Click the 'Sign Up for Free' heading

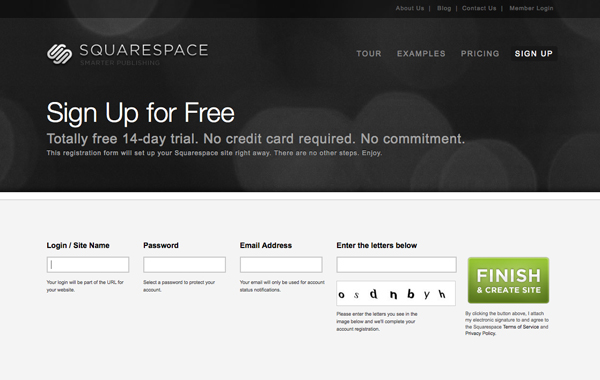click(x=140, y=113)
